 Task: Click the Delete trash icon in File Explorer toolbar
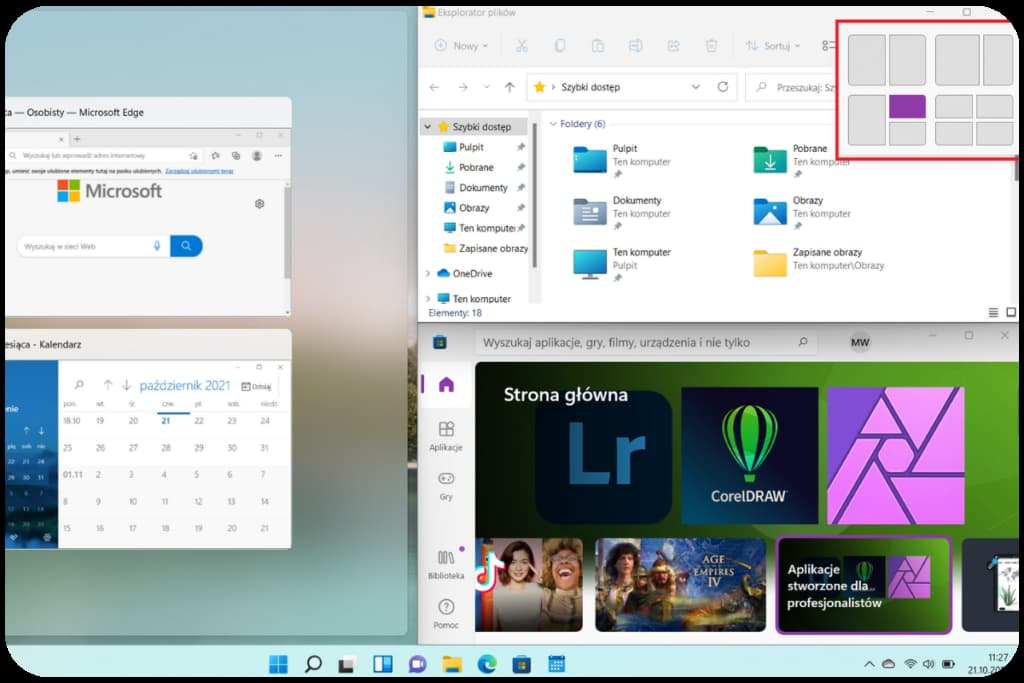point(711,46)
